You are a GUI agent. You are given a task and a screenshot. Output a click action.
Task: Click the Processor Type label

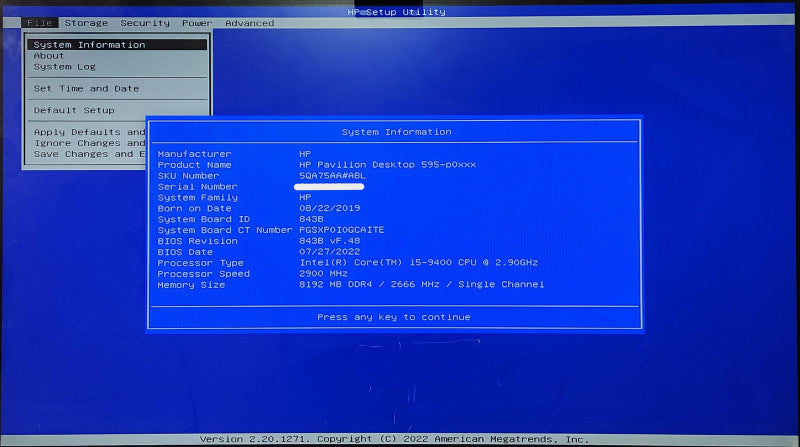(201, 263)
